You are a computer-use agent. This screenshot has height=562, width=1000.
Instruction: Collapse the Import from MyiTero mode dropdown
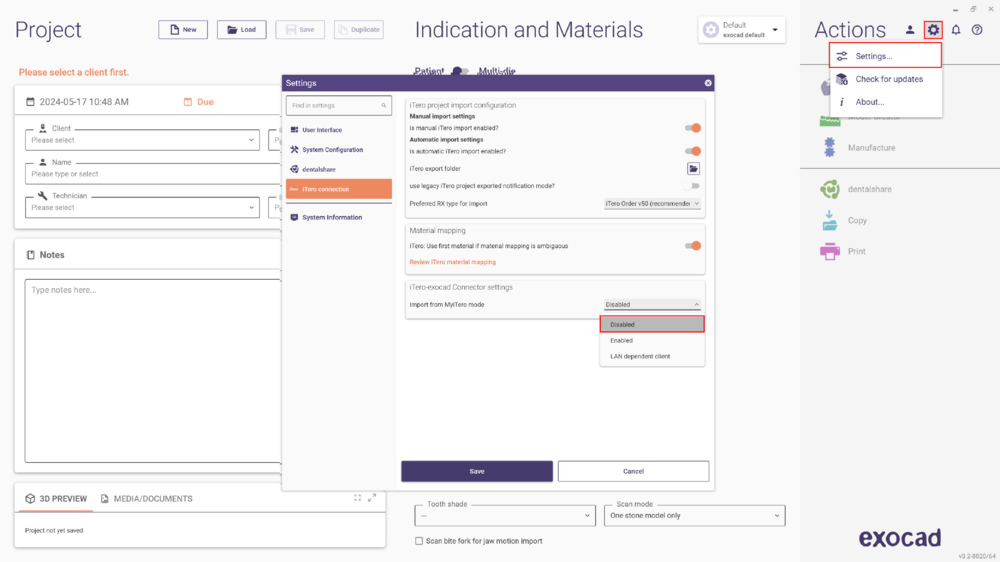coord(652,304)
